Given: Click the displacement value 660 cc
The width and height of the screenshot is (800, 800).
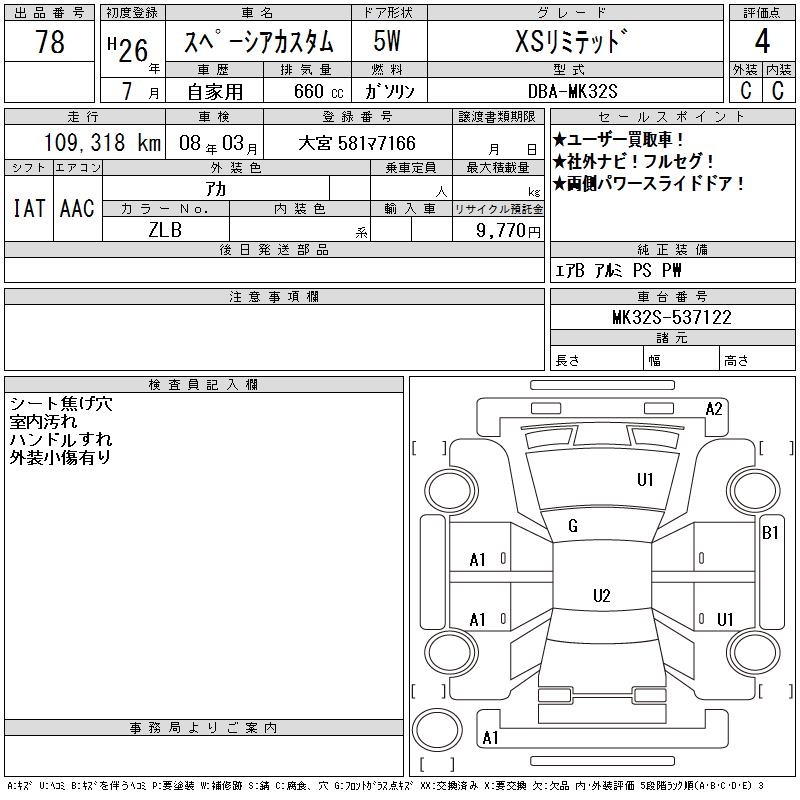Looking at the screenshot, I should 318,92.
